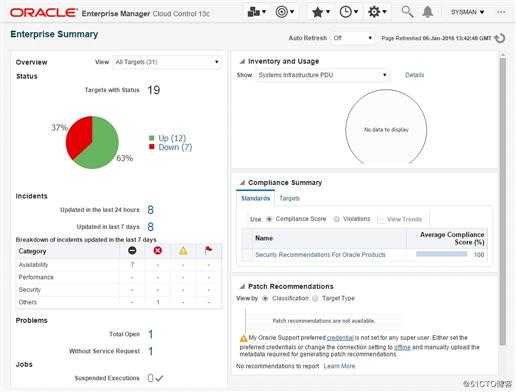Click the Critical red X column icon
The height and width of the screenshot is (392, 516).
click(158, 250)
